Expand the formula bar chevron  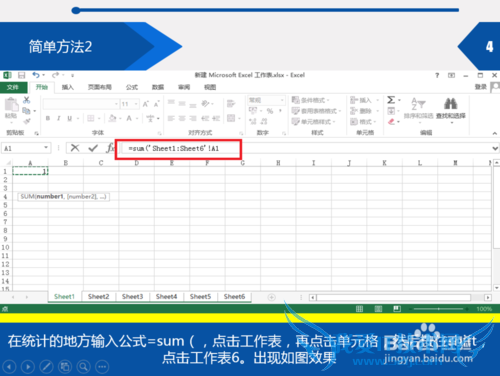495,148
